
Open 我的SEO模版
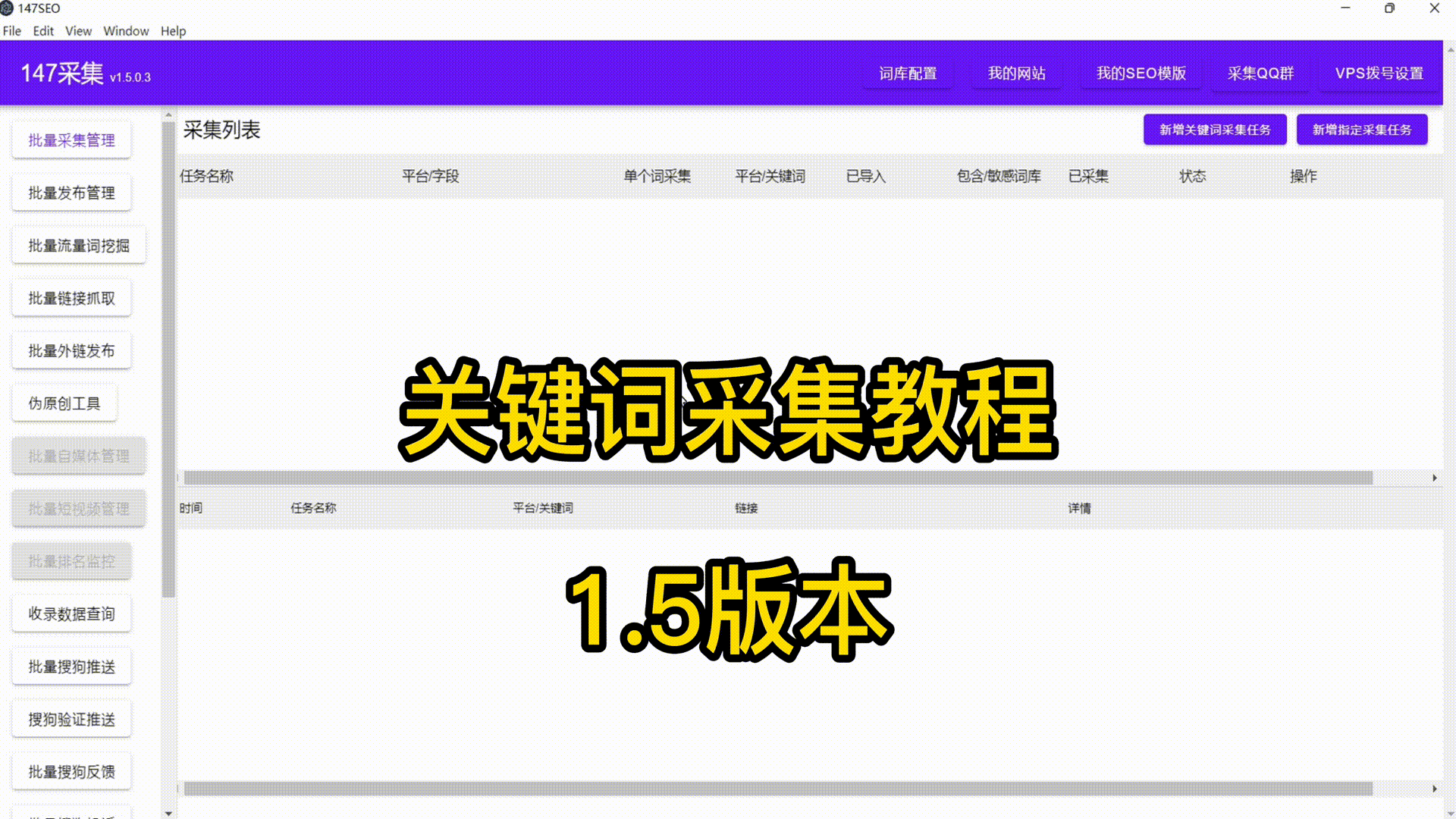[1141, 74]
